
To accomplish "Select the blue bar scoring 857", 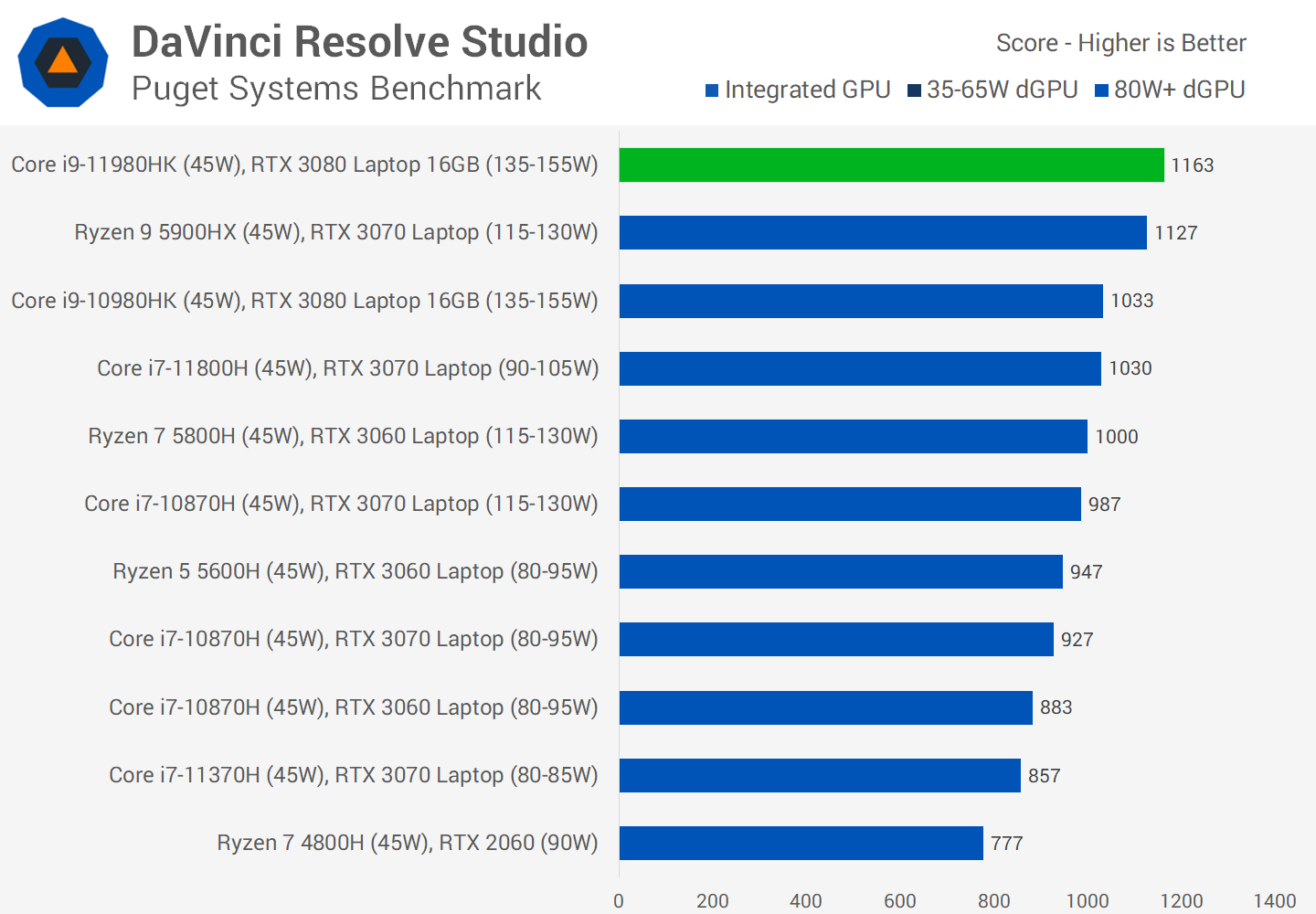I will 820,776.
